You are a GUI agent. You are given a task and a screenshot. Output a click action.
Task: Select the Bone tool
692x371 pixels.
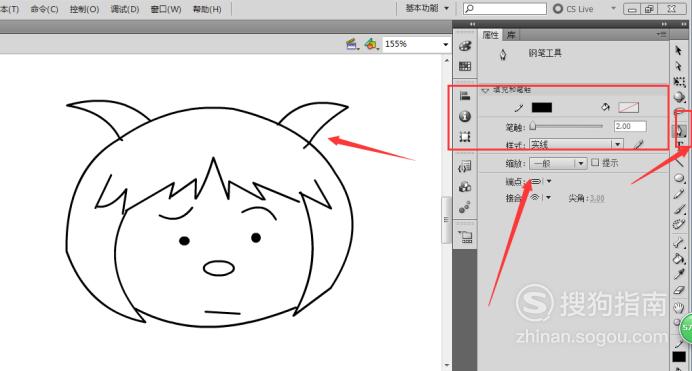tap(678, 242)
